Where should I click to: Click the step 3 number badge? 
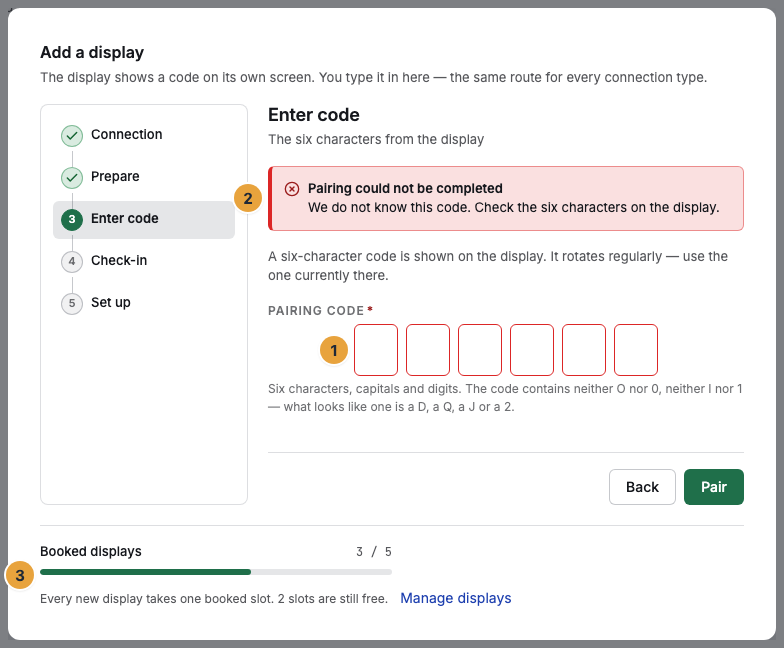pyautogui.click(x=72, y=220)
